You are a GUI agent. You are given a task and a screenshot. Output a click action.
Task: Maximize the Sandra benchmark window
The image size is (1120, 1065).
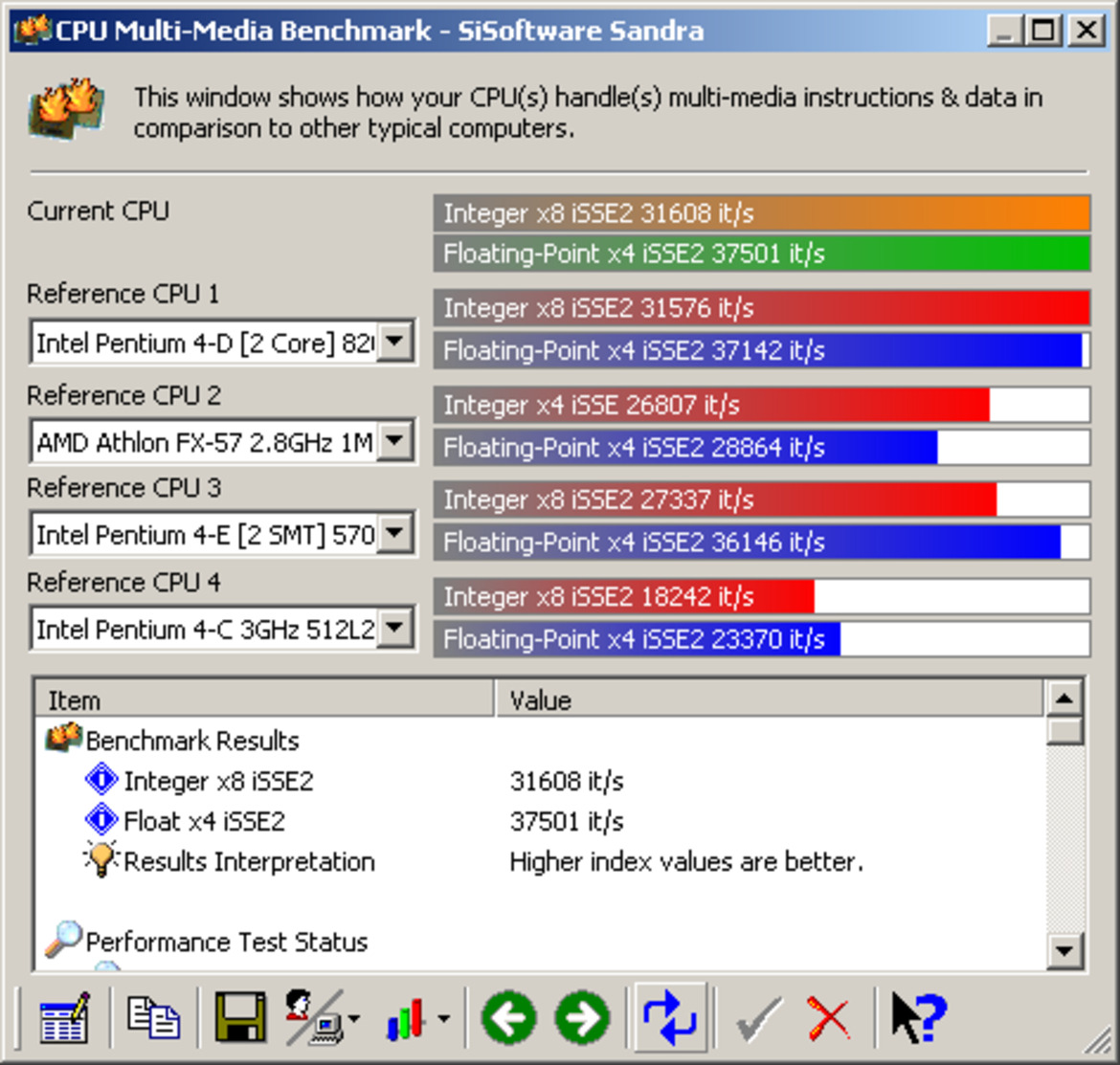(x=1042, y=31)
